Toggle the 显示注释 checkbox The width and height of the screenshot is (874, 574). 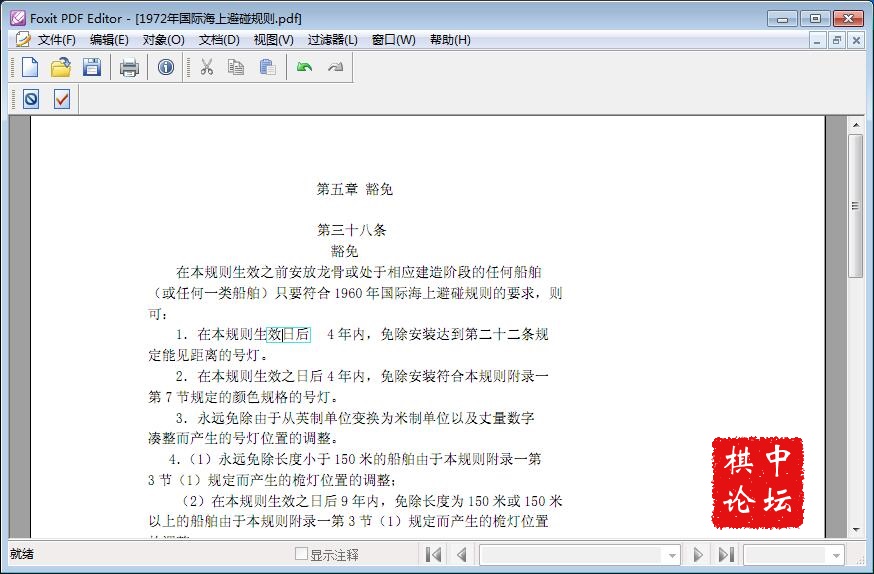point(301,553)
